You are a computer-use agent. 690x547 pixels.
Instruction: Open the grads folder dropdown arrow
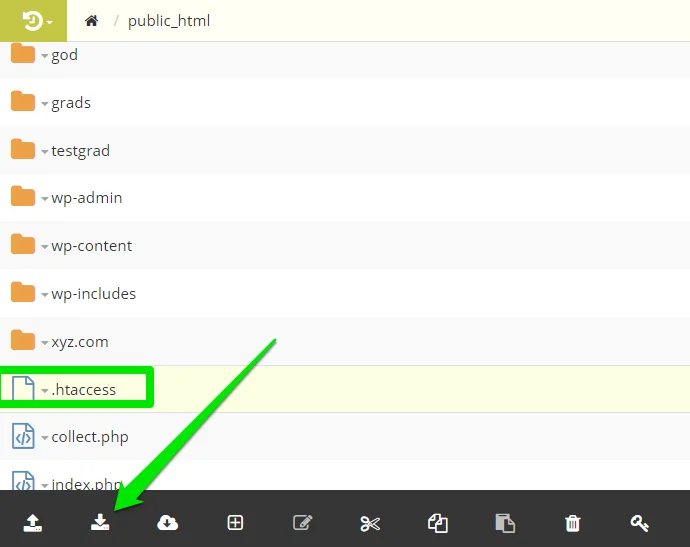pyautogui.click(x=44, y=104)
